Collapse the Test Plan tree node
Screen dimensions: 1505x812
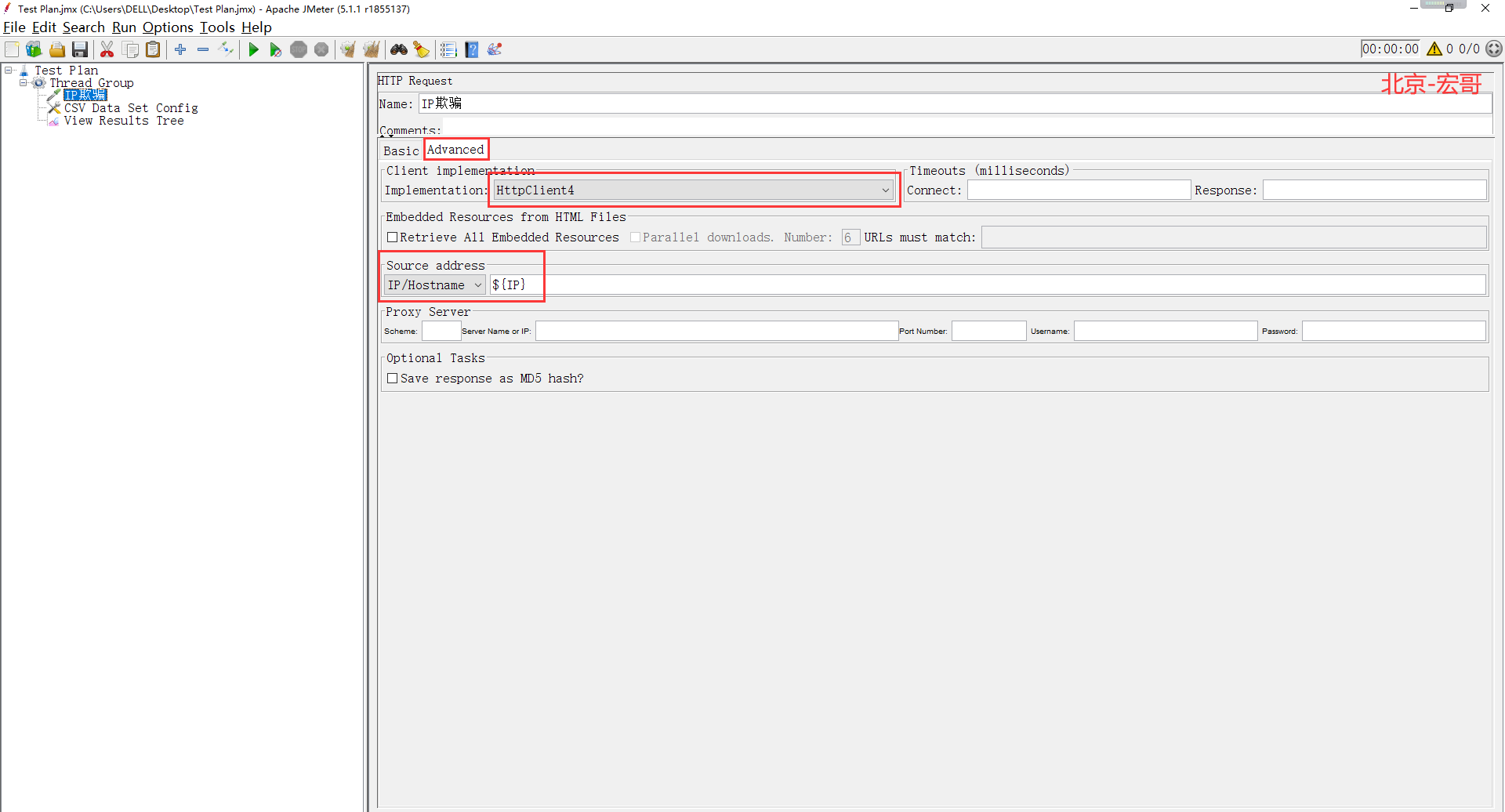[x=9, y=71]
